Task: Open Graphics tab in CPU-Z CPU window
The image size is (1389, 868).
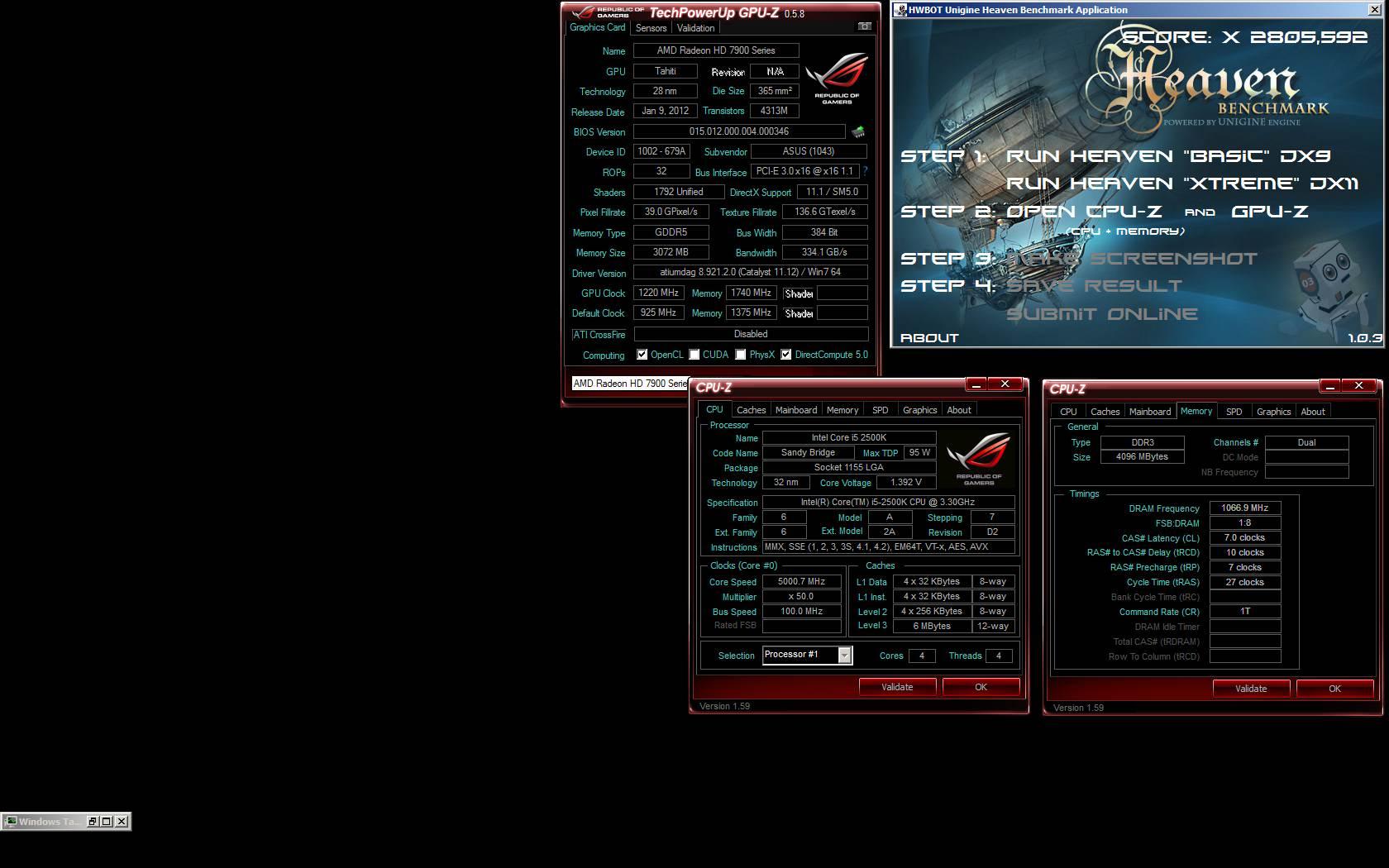Action: click(919, 410)
